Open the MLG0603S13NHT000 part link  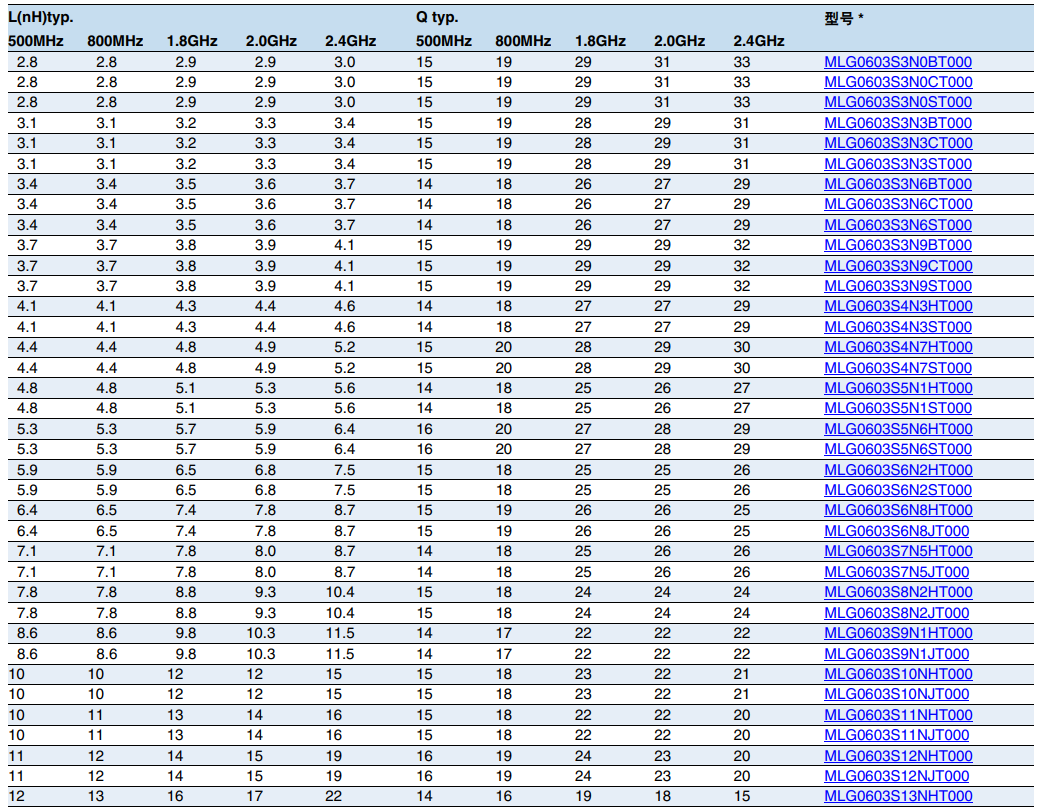pos(898,796)
